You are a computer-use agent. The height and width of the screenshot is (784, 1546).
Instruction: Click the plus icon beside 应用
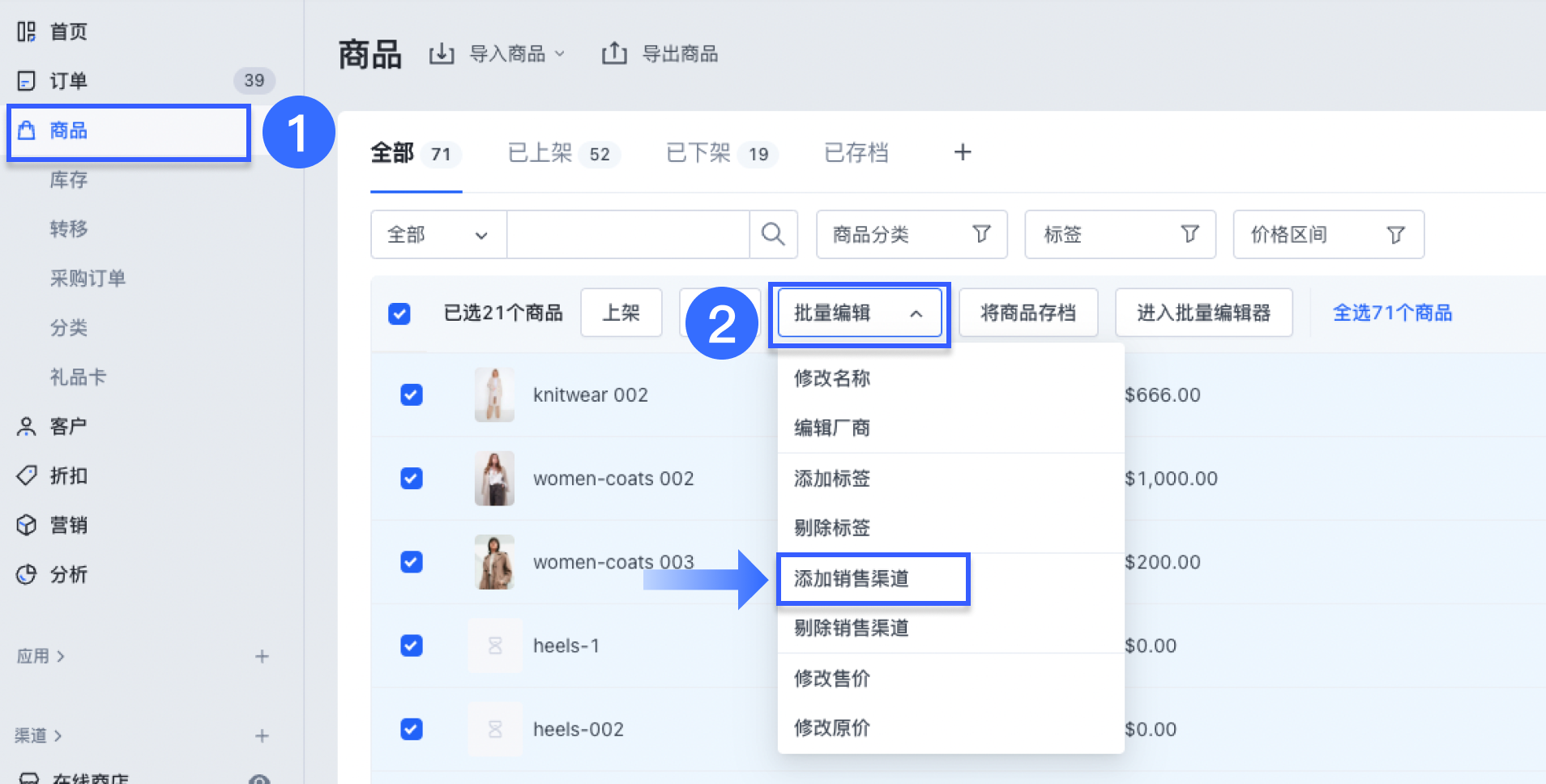tap(262, 656)
